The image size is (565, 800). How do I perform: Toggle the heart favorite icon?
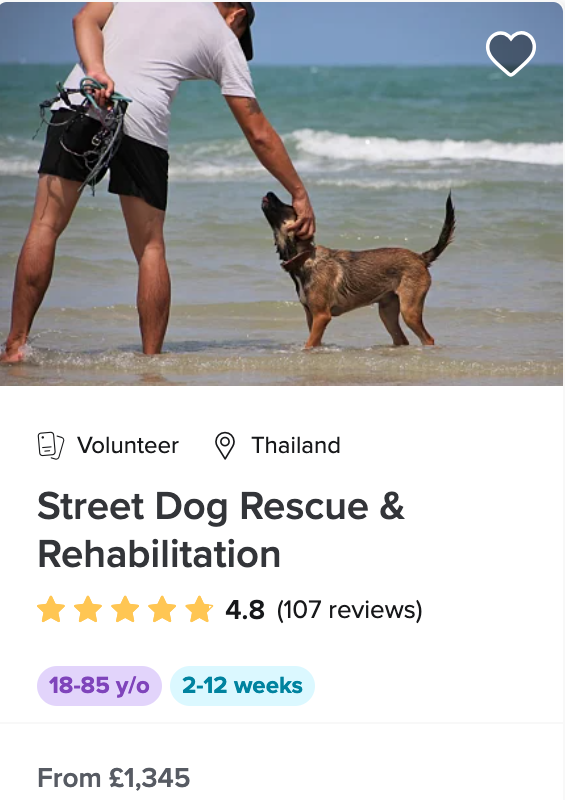pos(511,53)
